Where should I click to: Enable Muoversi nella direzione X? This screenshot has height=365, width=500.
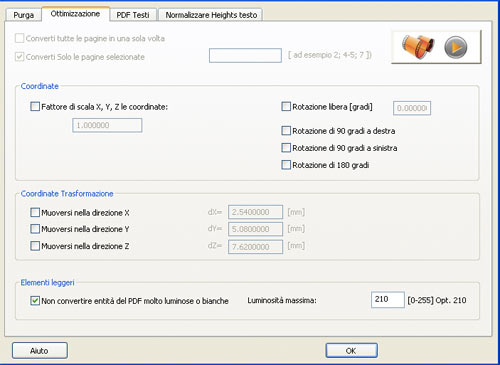(35, 212)
